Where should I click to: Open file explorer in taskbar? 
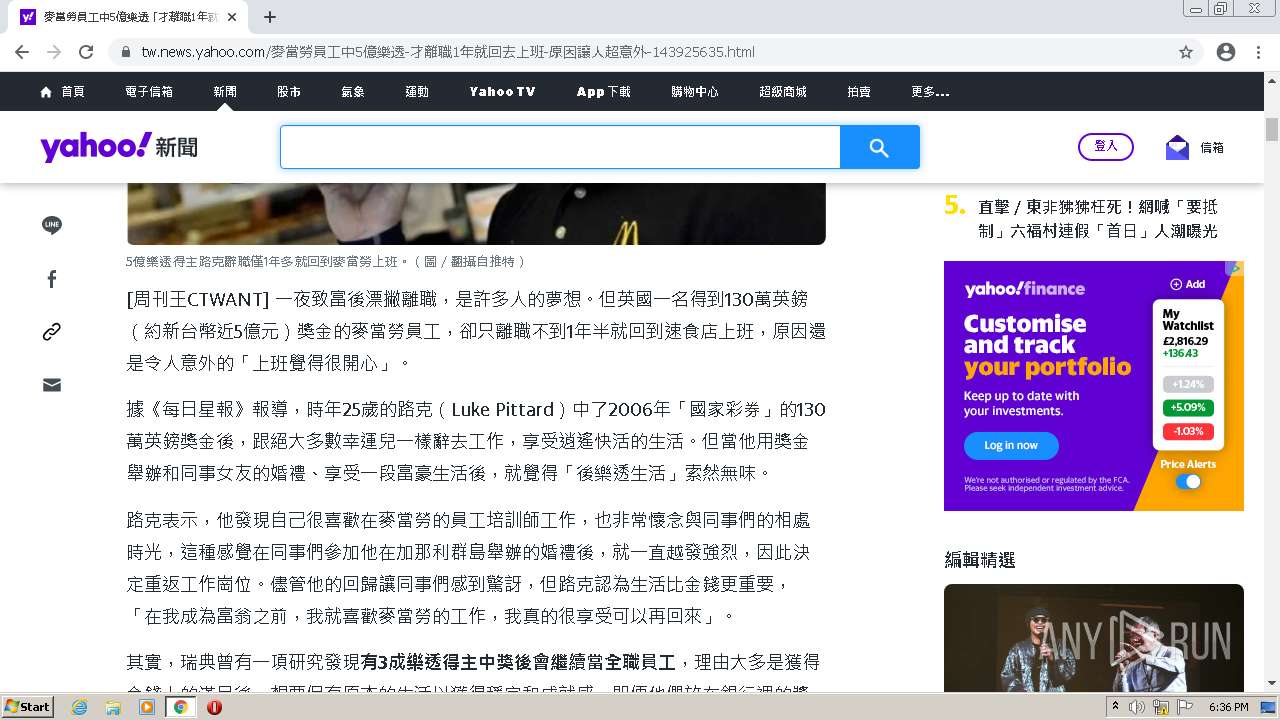pyautogui.click(x=113, y=707)
